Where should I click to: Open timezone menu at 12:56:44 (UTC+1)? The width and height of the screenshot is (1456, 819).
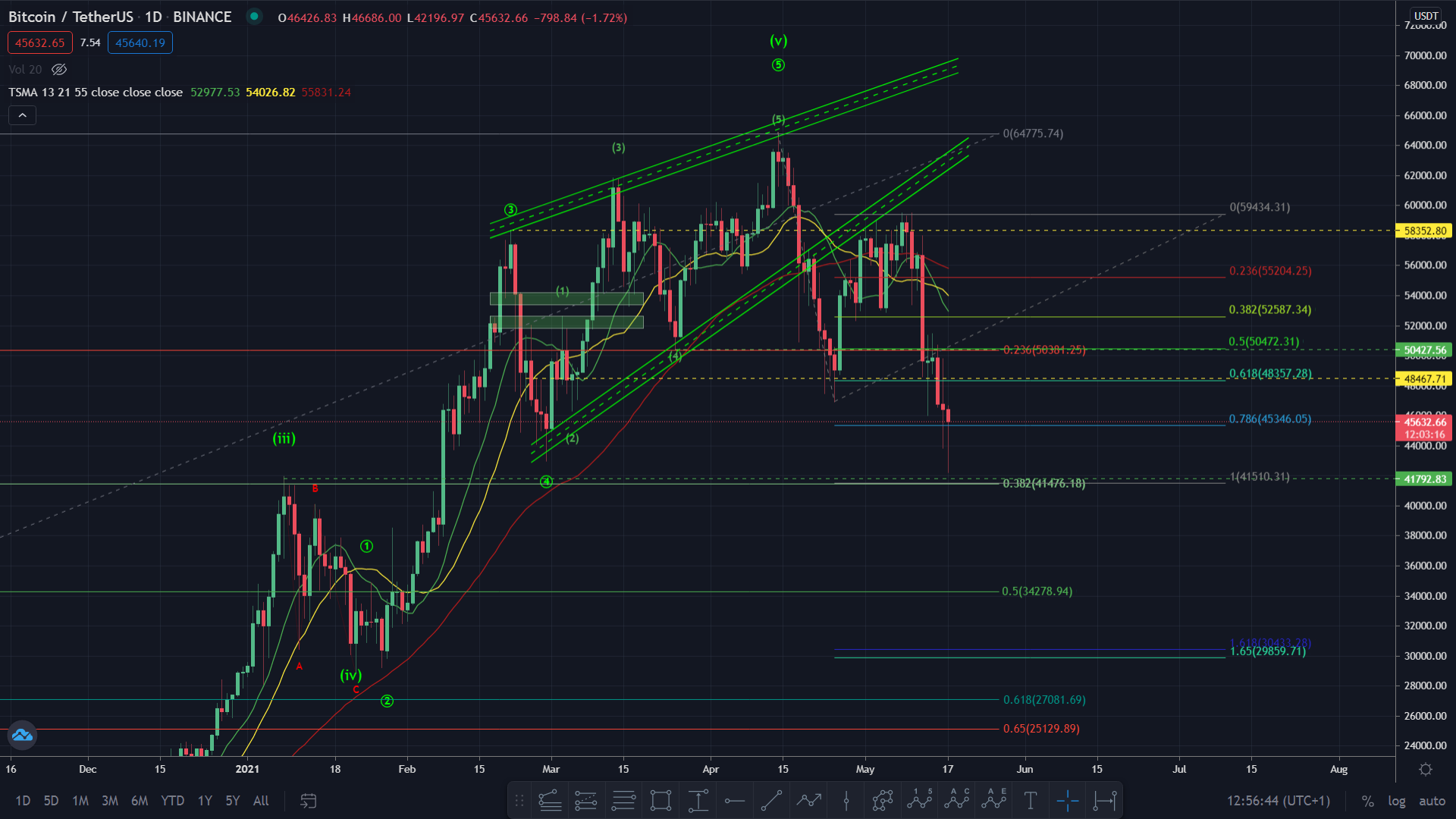click(1279, 801)
